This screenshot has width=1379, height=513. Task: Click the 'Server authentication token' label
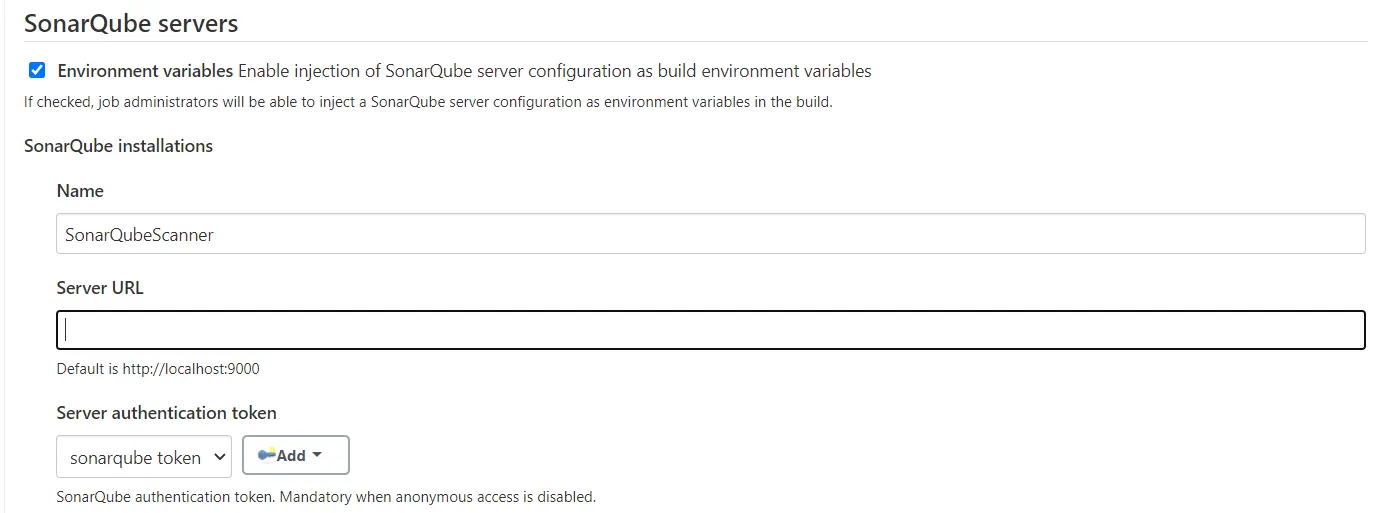166,413
